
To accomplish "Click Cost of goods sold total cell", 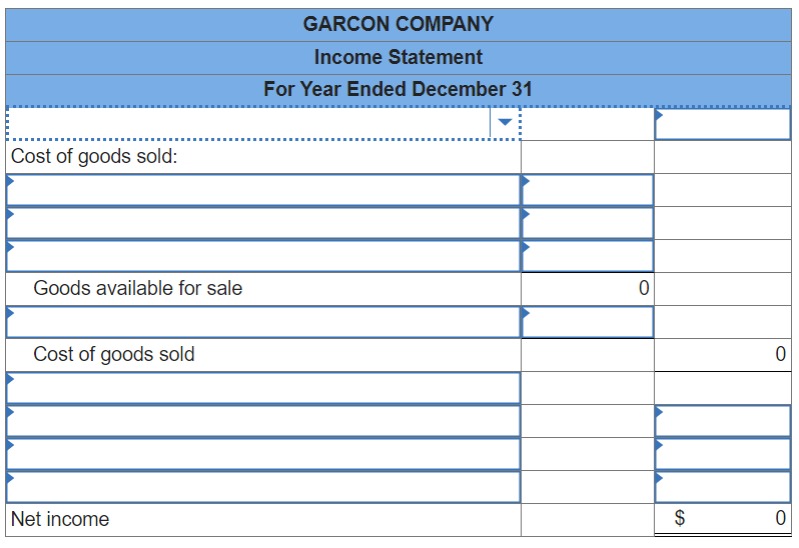I will [x=723, y=355].
